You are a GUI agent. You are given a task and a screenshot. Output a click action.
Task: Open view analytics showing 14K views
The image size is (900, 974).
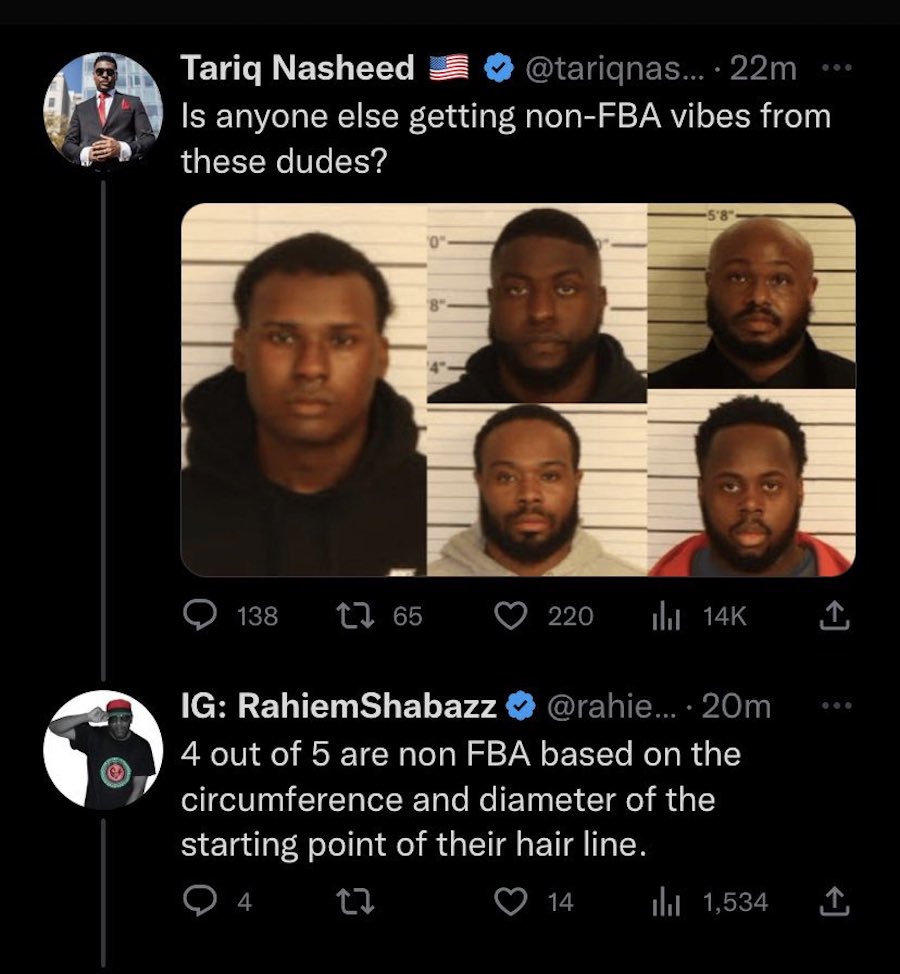666,616
